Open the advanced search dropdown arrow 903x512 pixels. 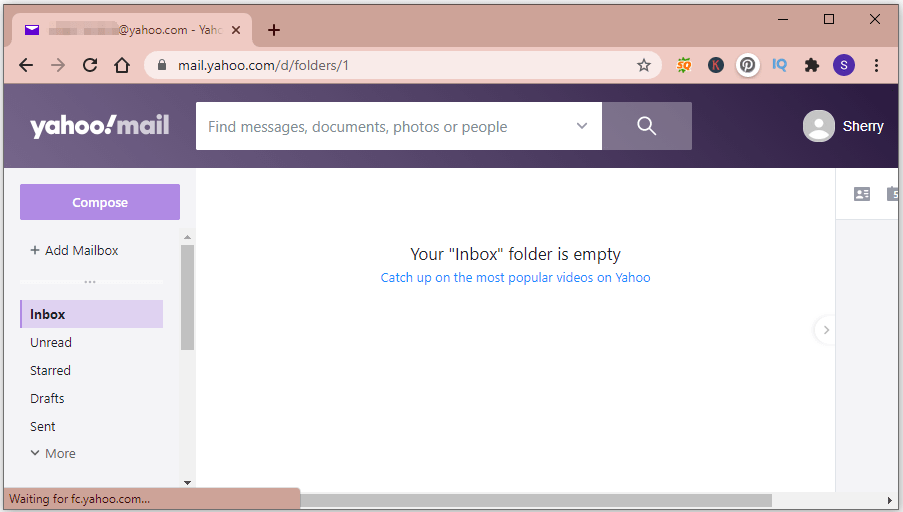click(582, 126)
